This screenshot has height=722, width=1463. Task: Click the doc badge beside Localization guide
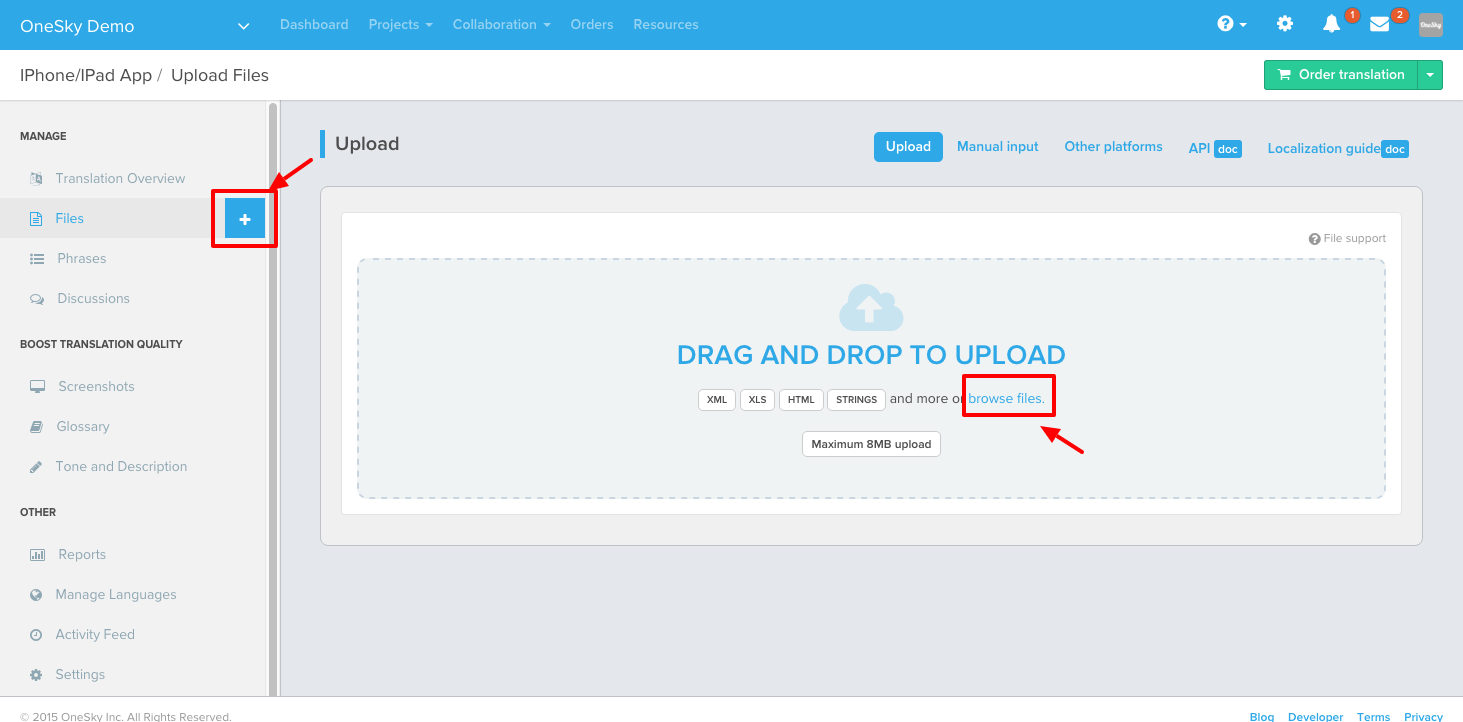click(x=1395, y=149)
